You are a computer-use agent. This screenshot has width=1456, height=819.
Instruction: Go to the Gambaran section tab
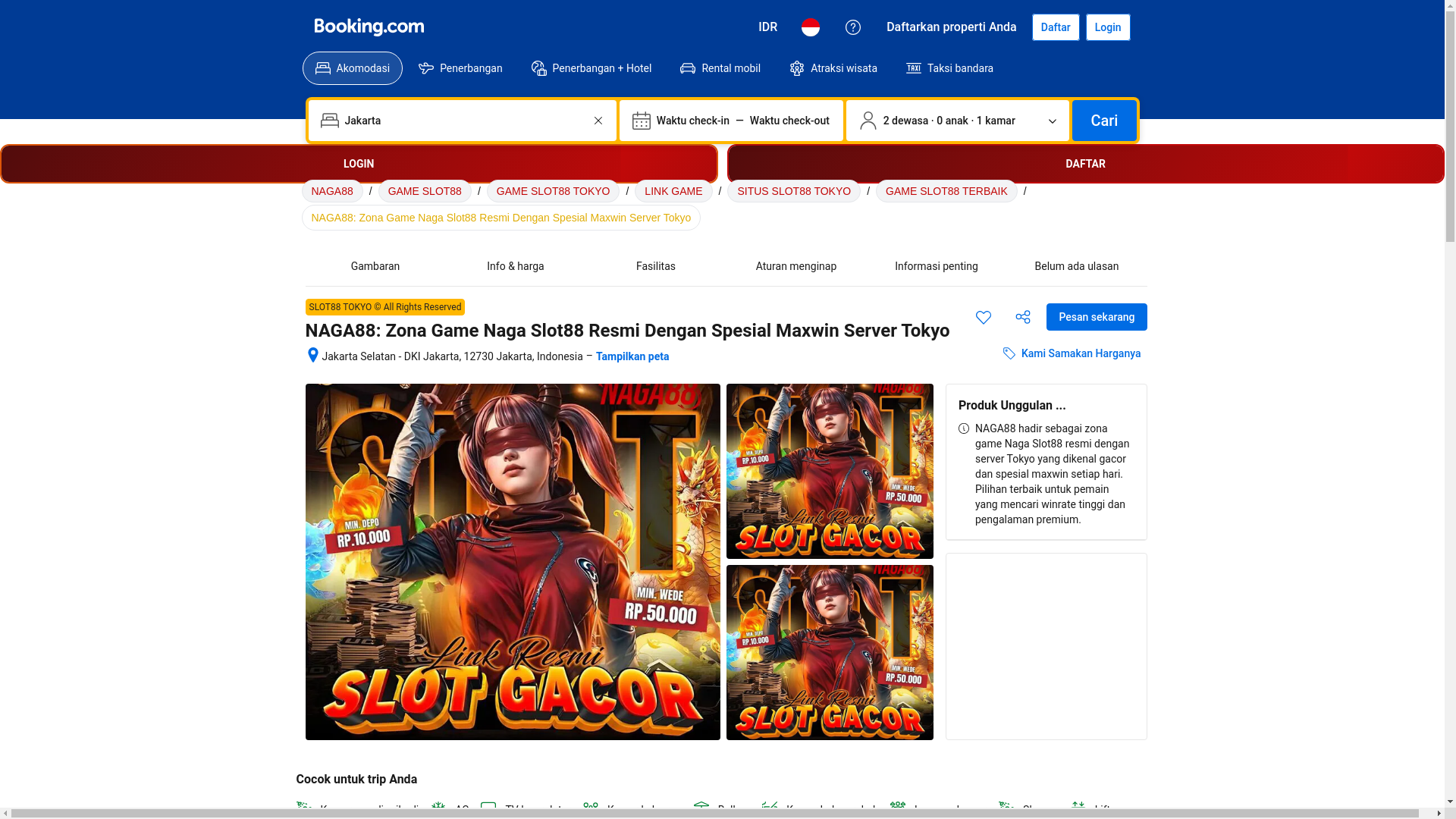click(x=375, y=266)
